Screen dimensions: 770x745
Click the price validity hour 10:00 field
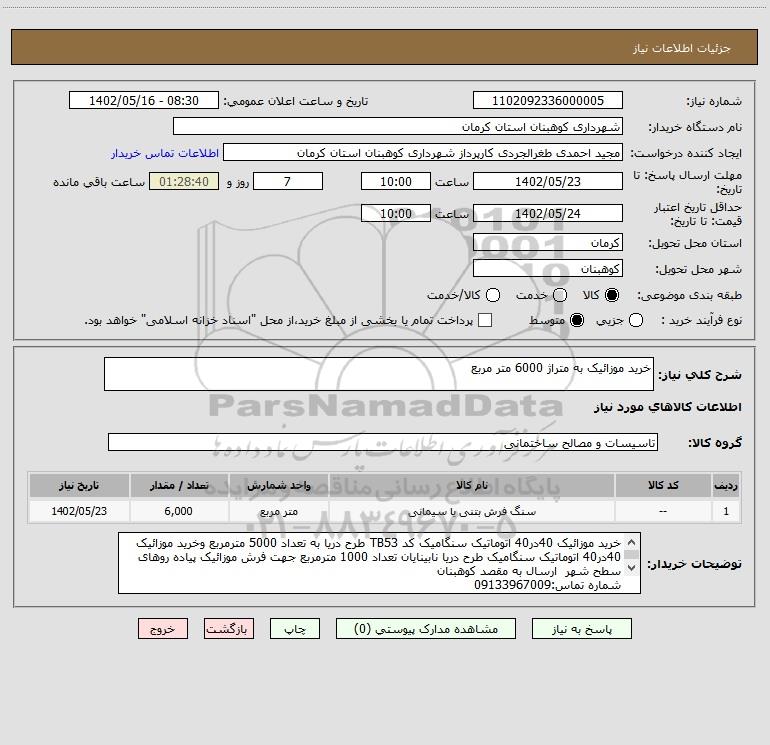396,214
